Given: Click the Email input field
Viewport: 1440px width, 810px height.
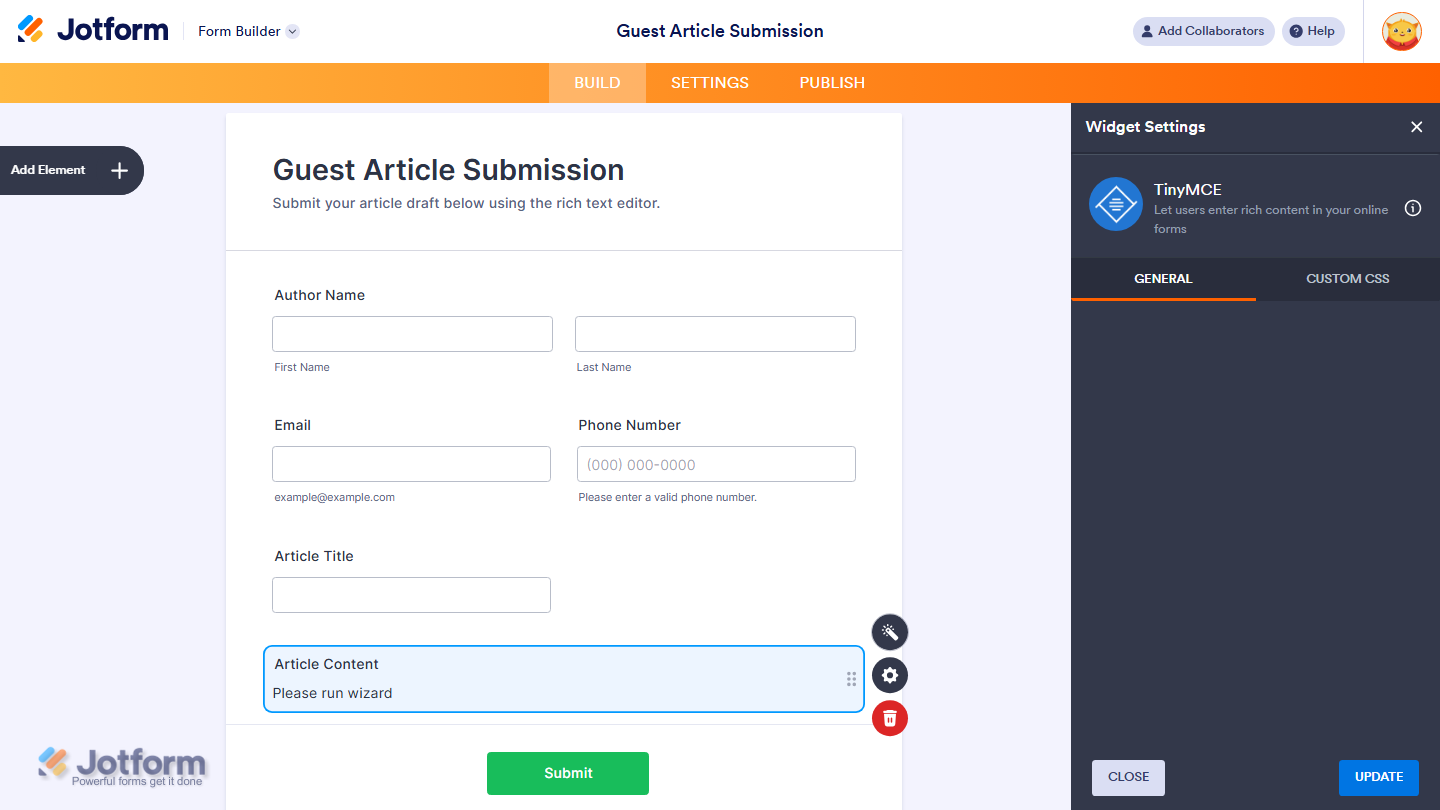Looking at the screenshot, I should tap(411, 463).
